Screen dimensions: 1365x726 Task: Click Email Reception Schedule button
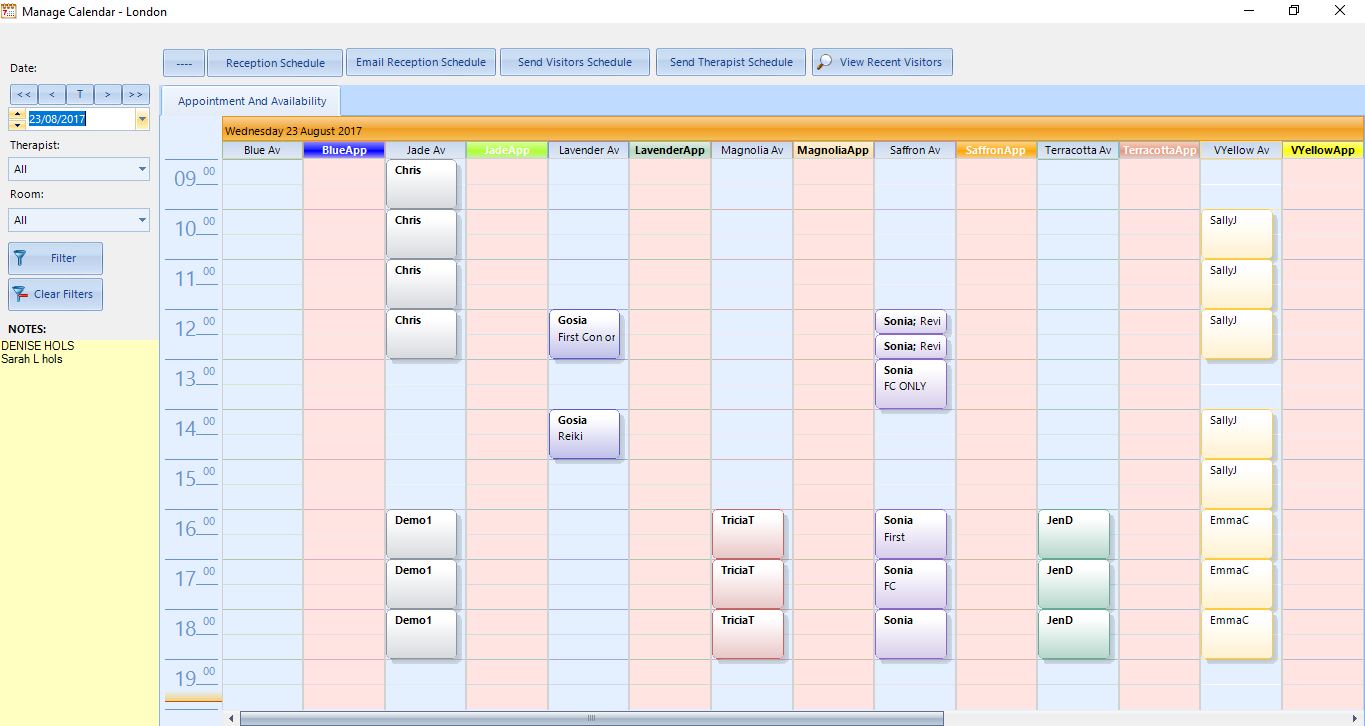(x=420, y=62)
